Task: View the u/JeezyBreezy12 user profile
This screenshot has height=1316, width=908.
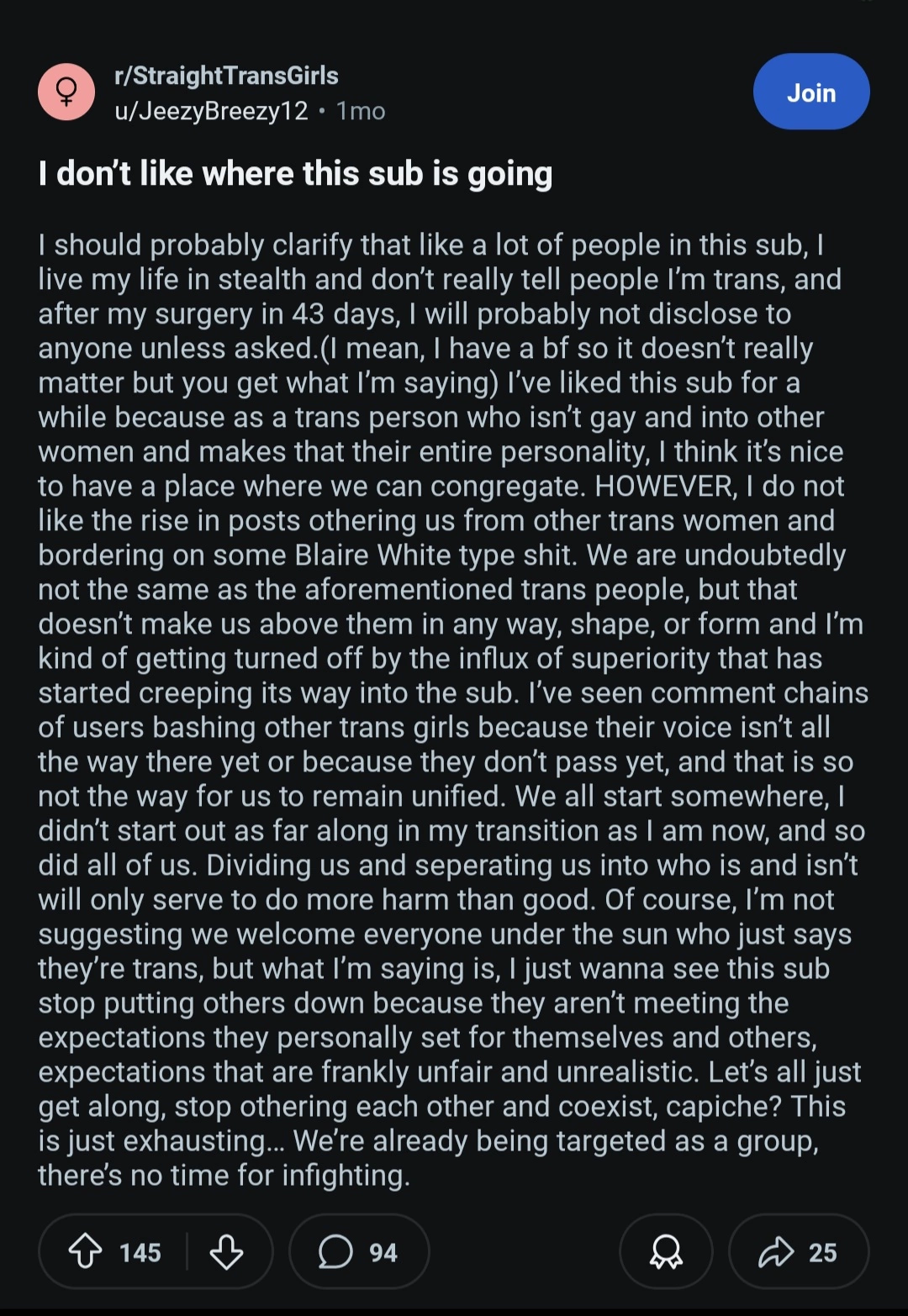Action: 211,111
